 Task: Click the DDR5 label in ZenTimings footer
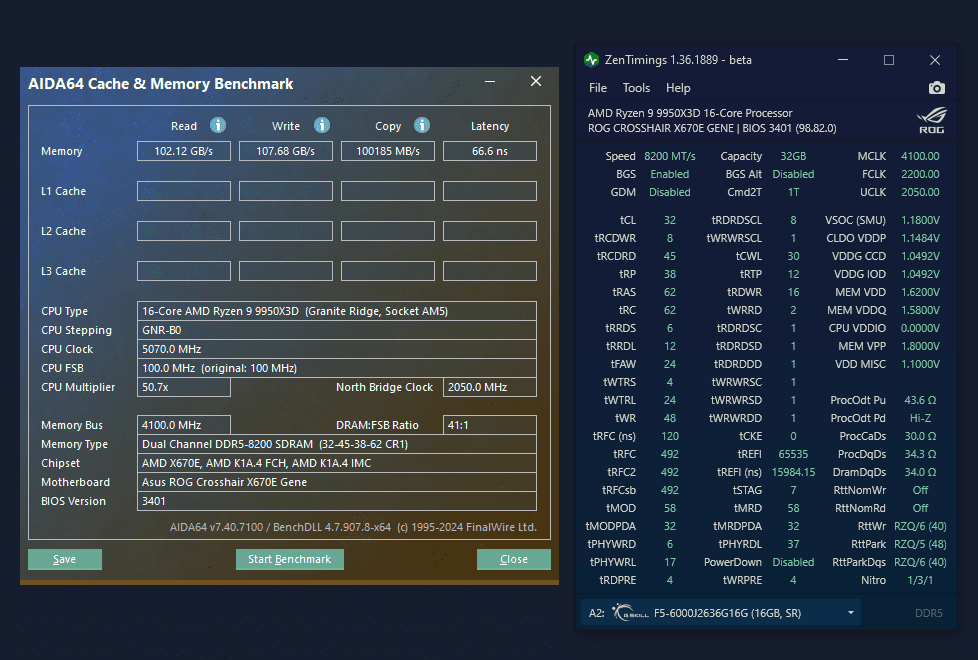click(929, 613)
